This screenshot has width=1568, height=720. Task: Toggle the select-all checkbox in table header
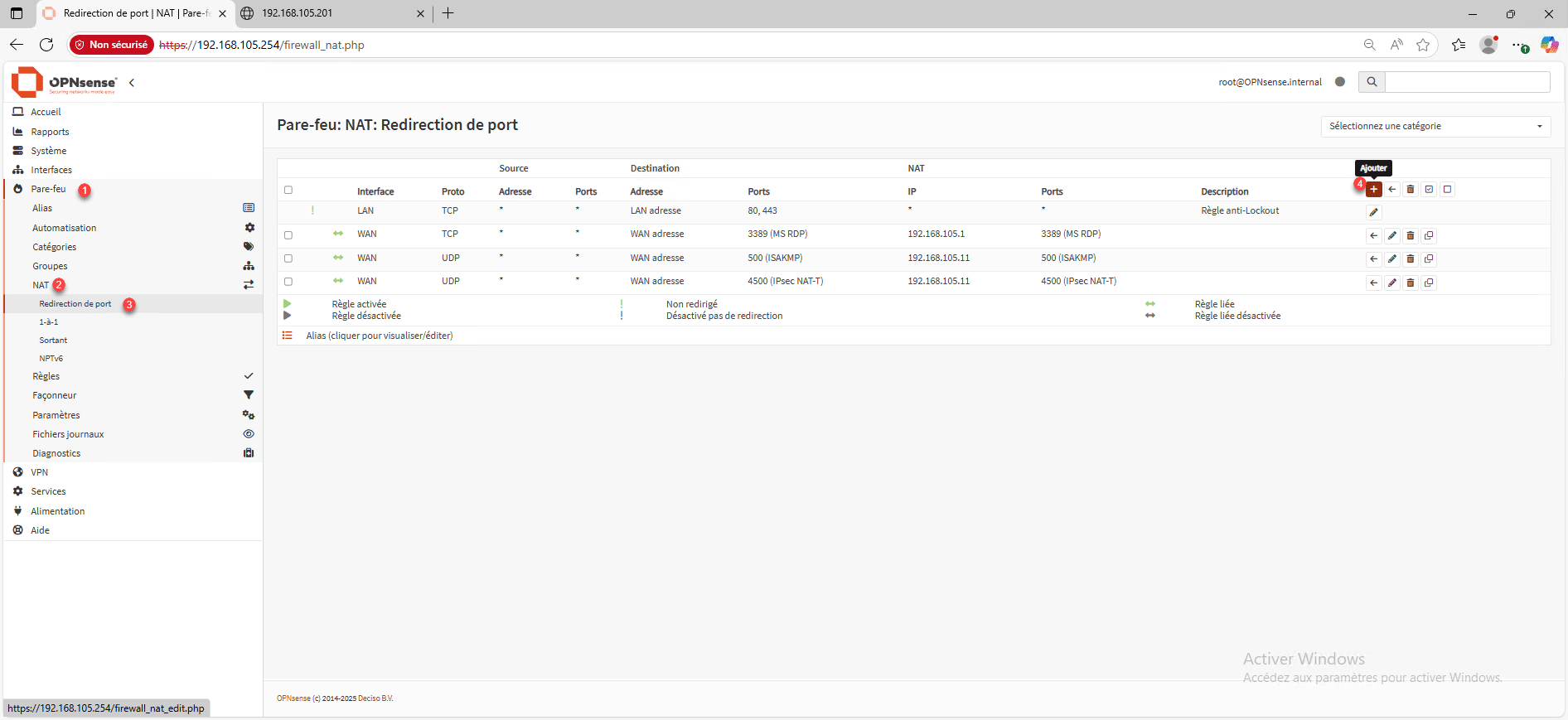(288, 191)
